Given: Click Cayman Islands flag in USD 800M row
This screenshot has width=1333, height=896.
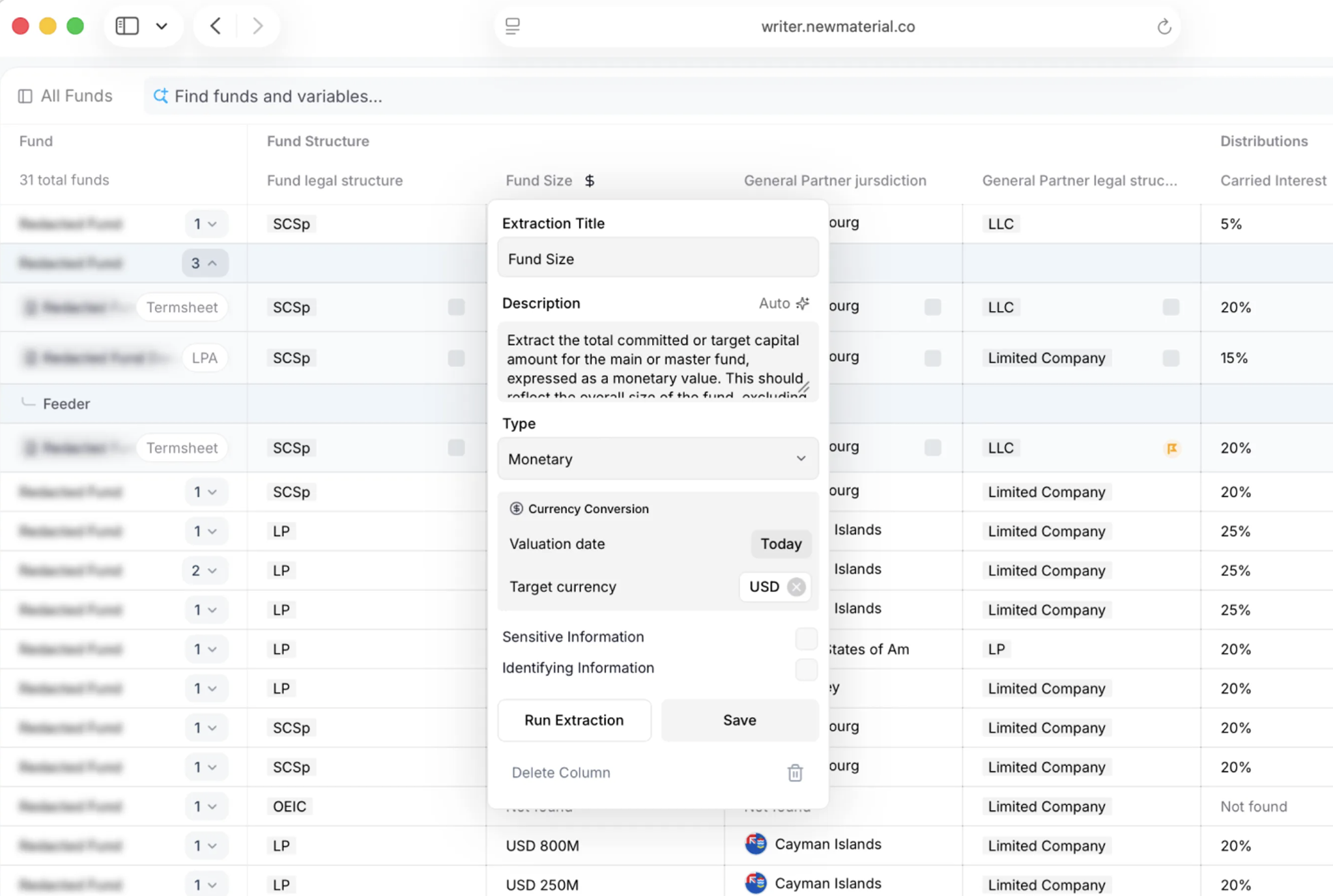Looking at the screenshot, I should [x=756, y=844].
